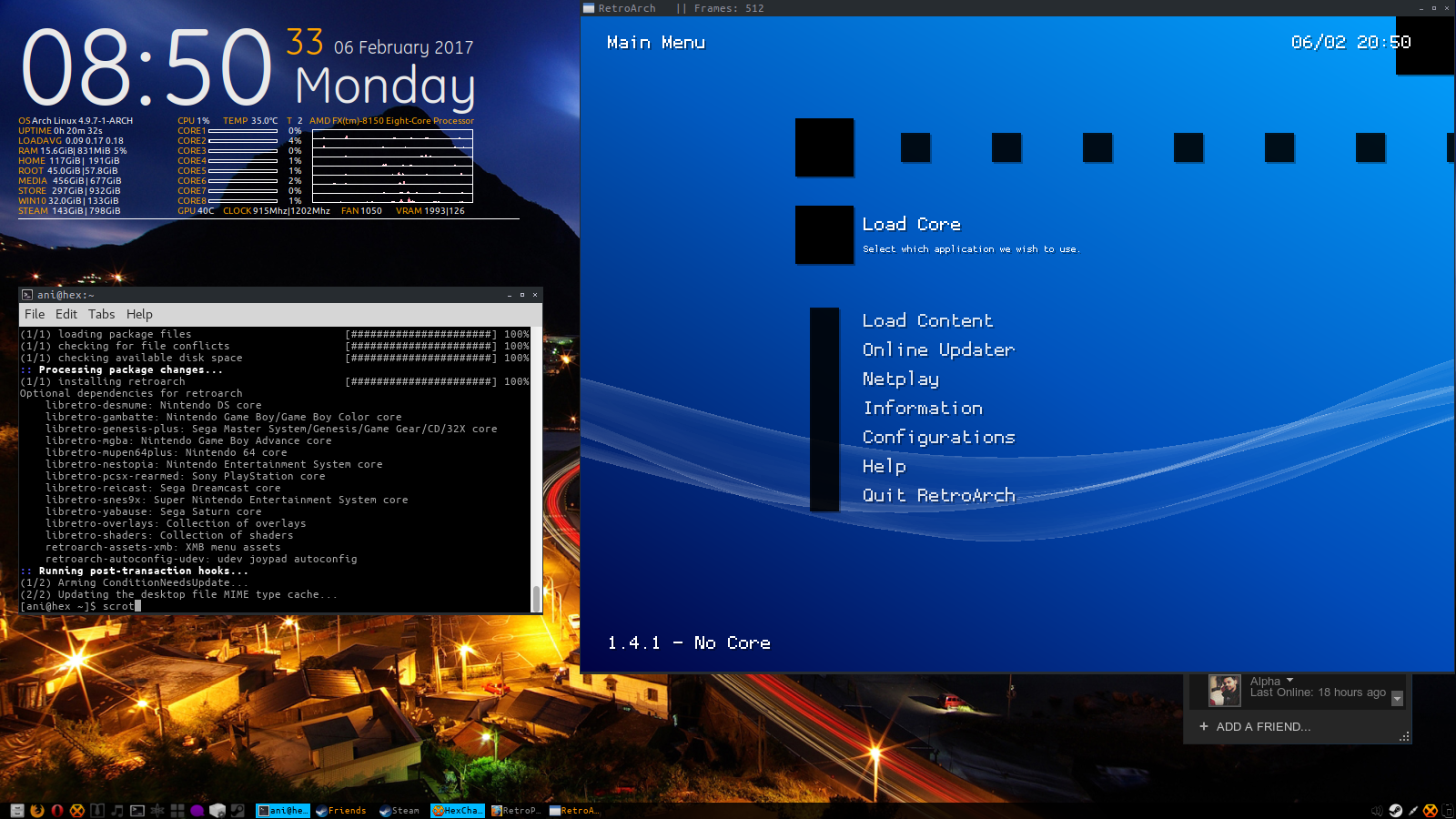Click the Steam launcher icon in the panel
The image size is (1456, 819).
tap(238, 811)
